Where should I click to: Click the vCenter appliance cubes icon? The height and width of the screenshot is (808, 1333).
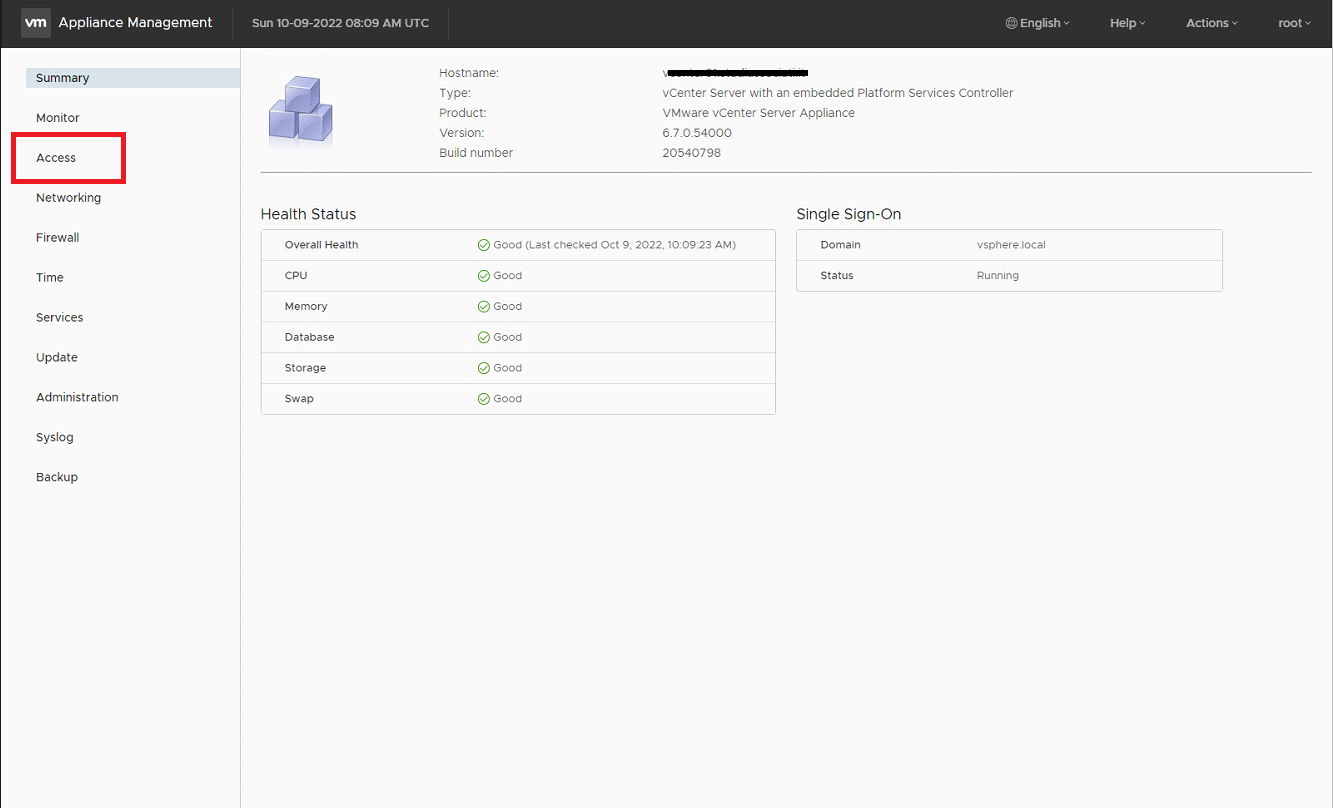(x=300, y=112)
